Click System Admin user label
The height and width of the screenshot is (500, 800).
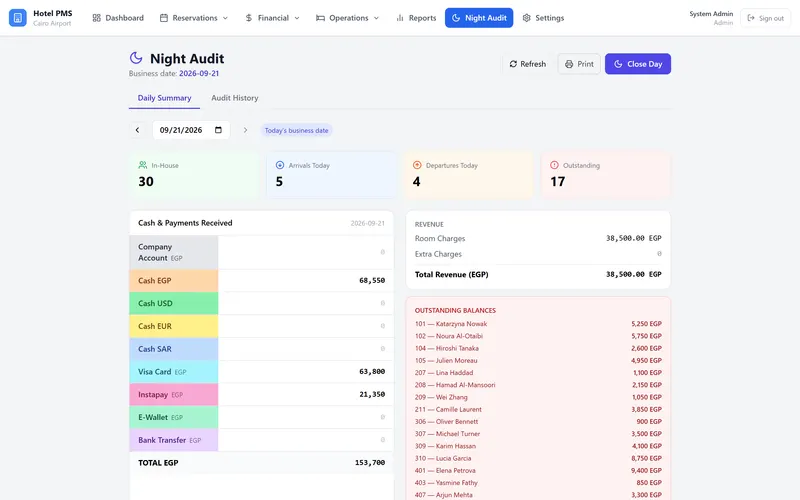(711, 14)
